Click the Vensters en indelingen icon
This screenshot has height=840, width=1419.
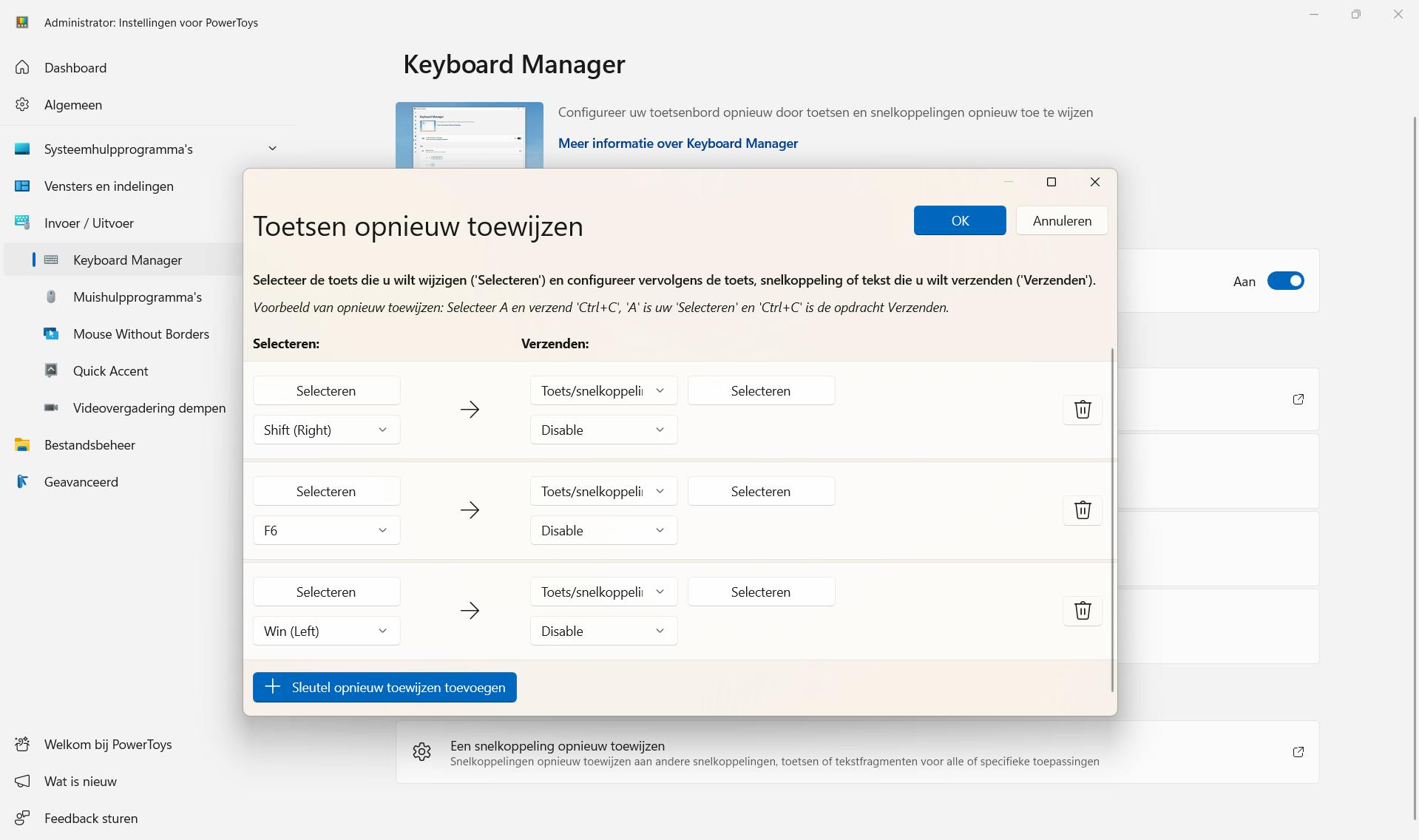point(22,186)
